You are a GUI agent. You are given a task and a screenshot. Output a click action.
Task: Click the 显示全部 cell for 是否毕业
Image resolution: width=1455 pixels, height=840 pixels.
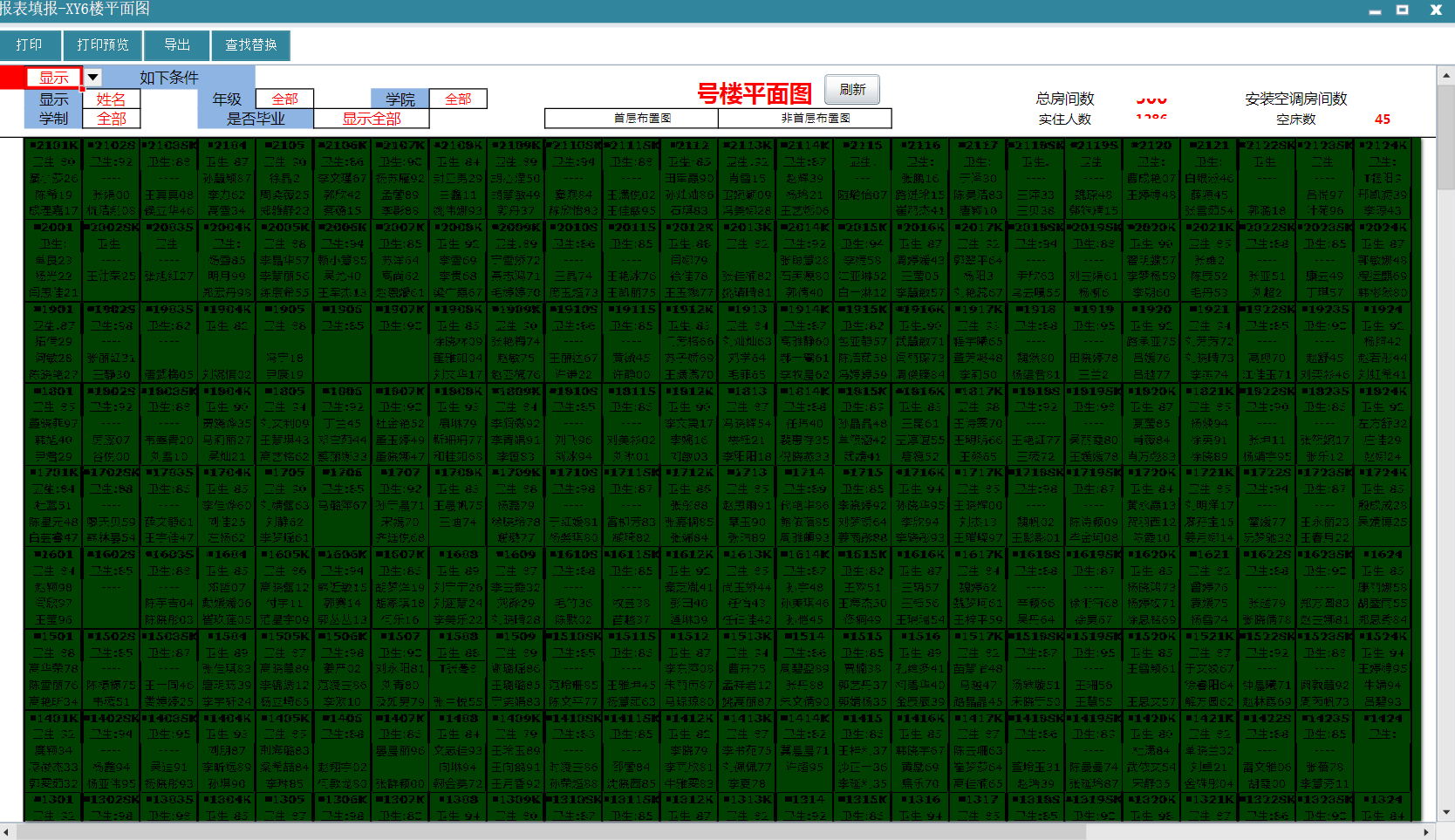(x=372, y=119)
